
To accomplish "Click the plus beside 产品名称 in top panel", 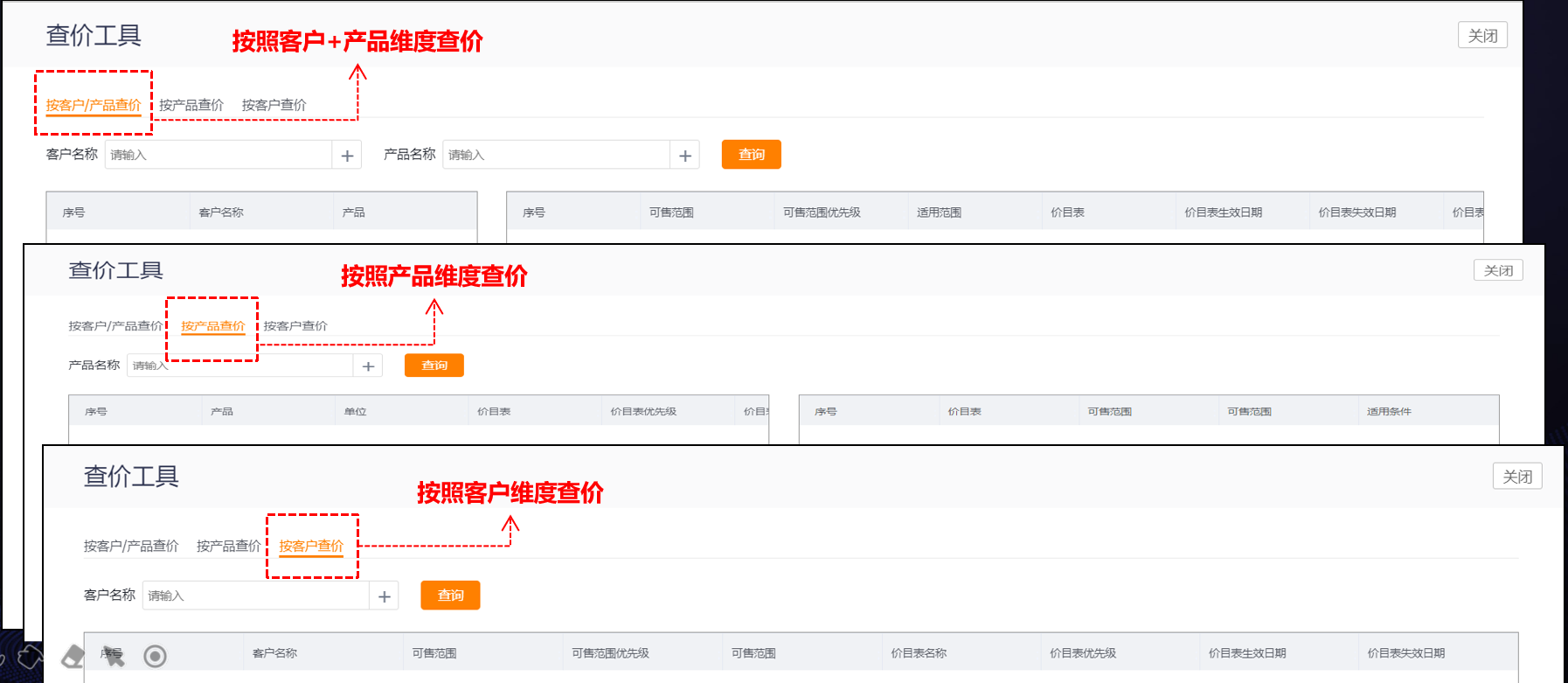I will coord(685,156).
